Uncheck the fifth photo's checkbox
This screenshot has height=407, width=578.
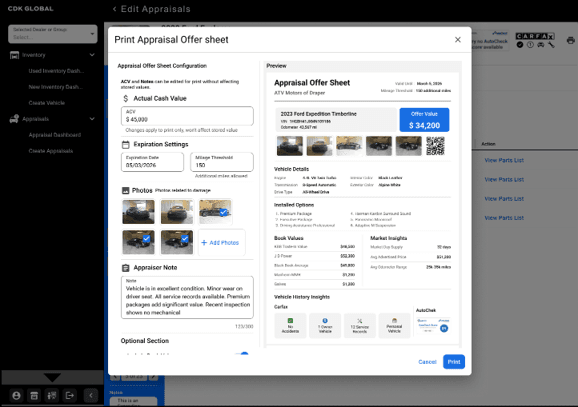point(185,239)
